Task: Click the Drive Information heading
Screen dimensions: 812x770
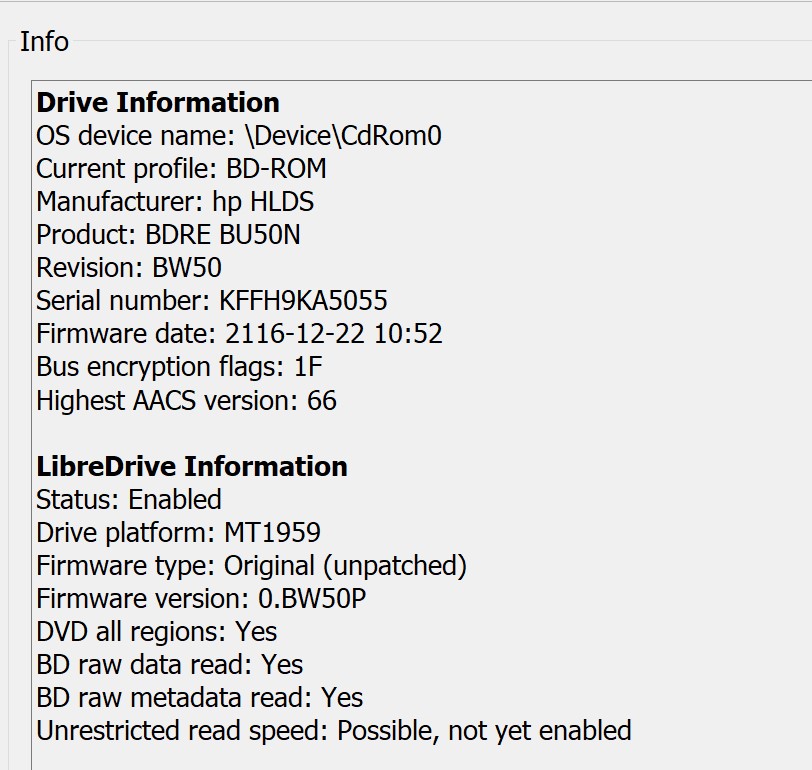Action: coord(158,102)
